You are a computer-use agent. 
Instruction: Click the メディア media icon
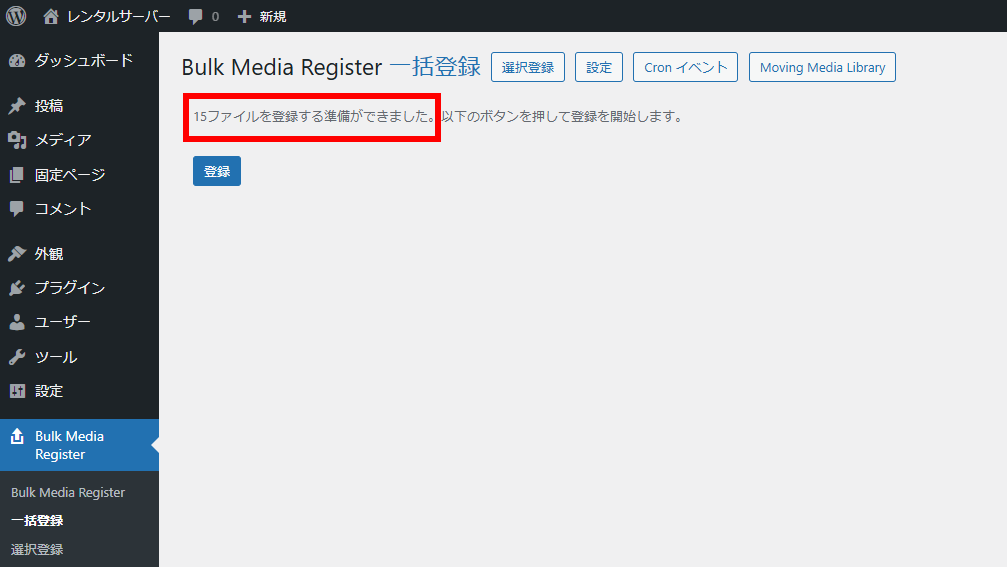coord(17,140)
